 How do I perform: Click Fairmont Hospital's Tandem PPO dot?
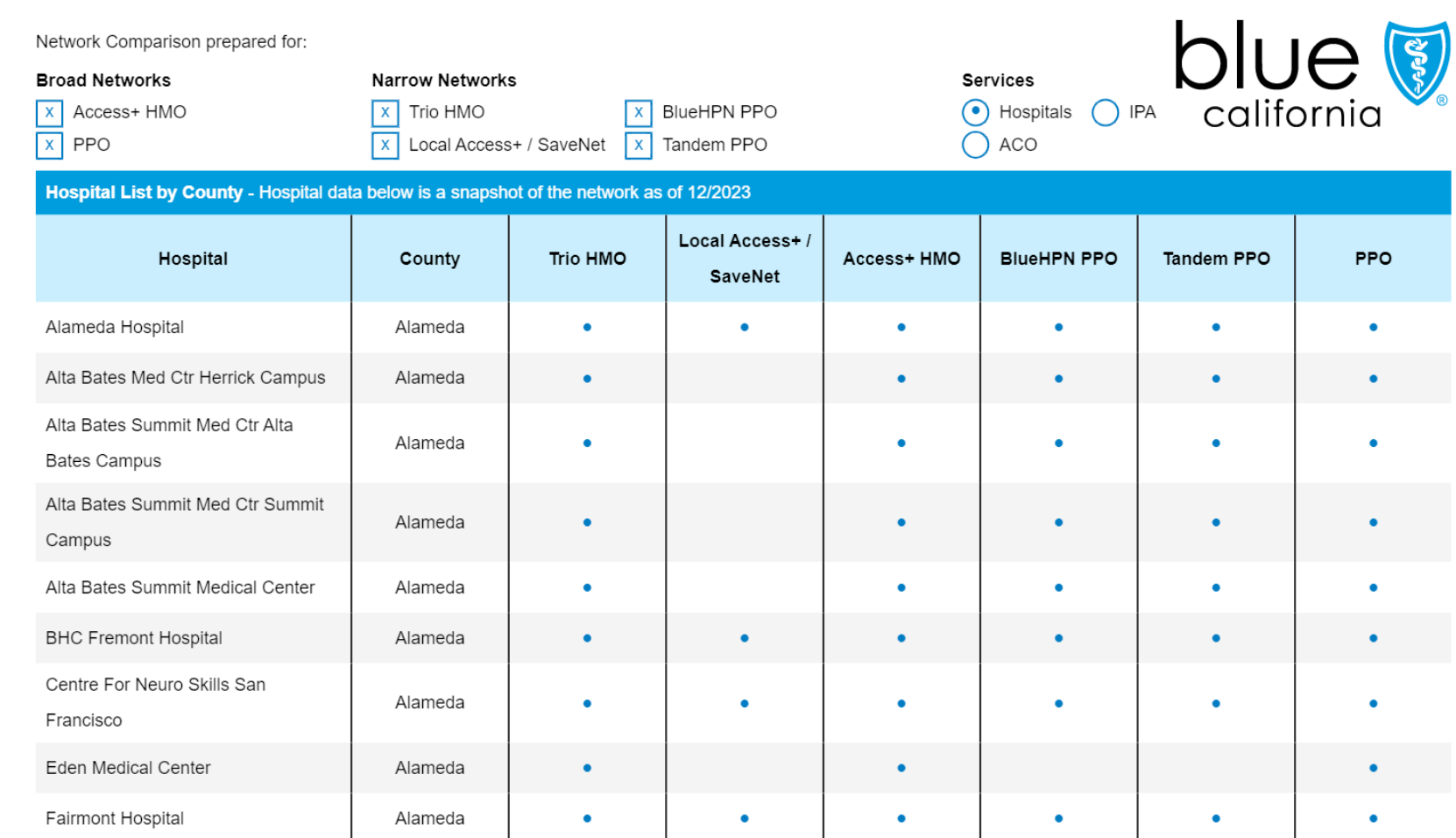pos(1216,819)
